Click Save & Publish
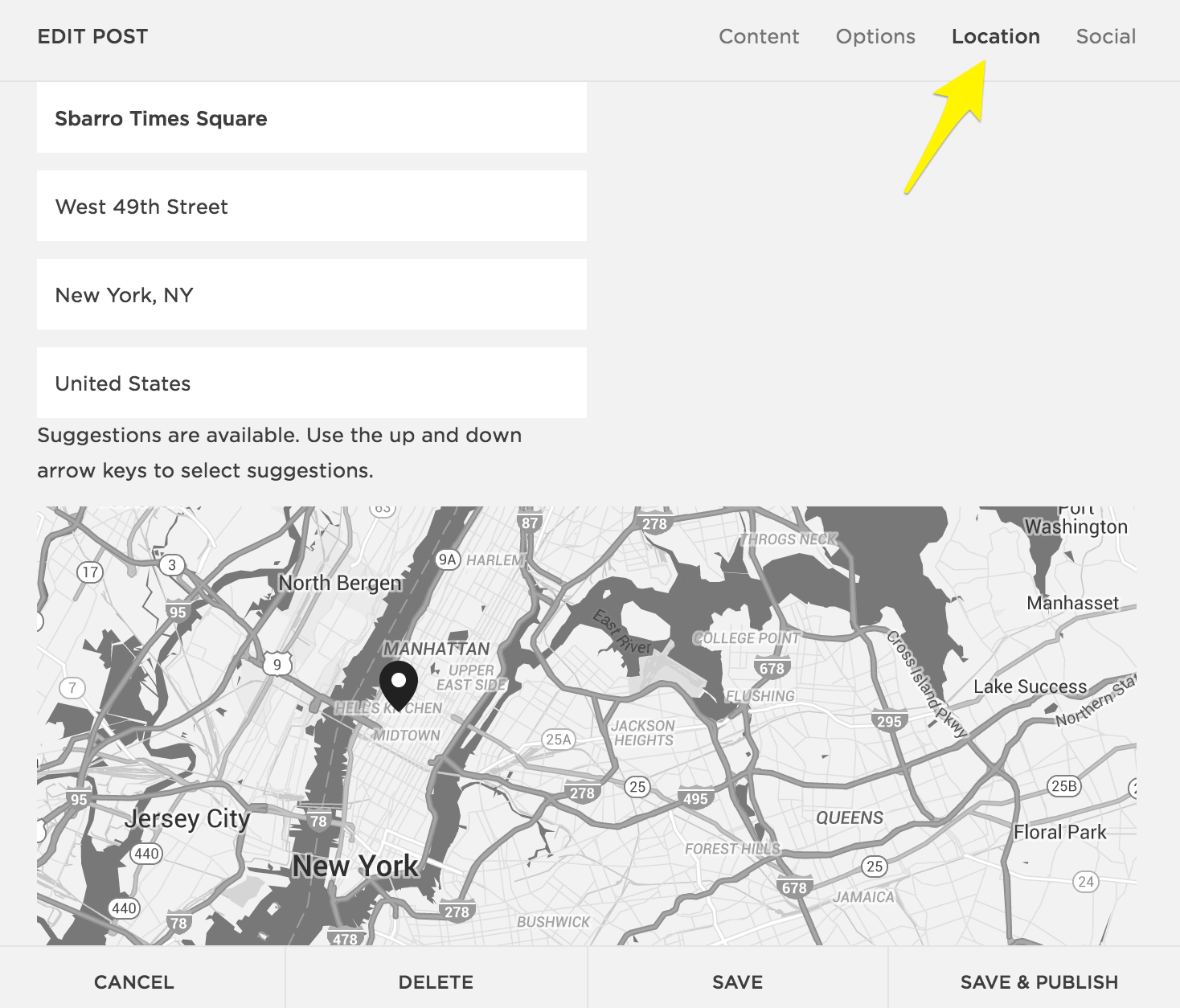This screenshot has height=1008, width=1180. [x=1039, y=981]
